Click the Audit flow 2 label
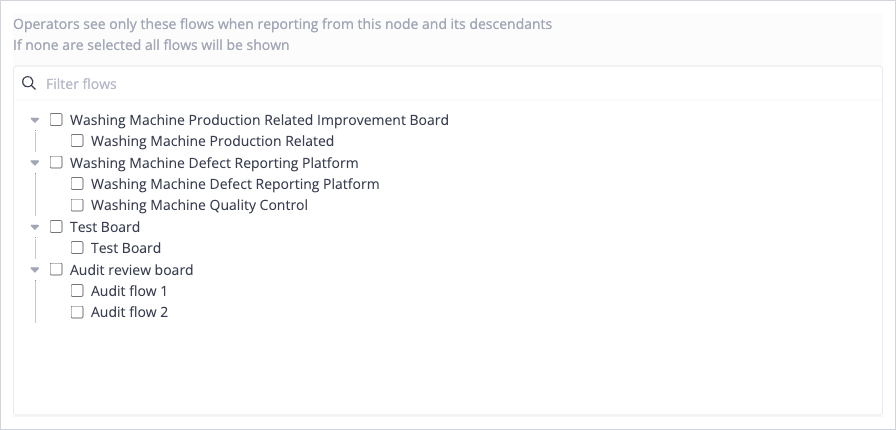The image size is (896, 430). coord(129,312)
